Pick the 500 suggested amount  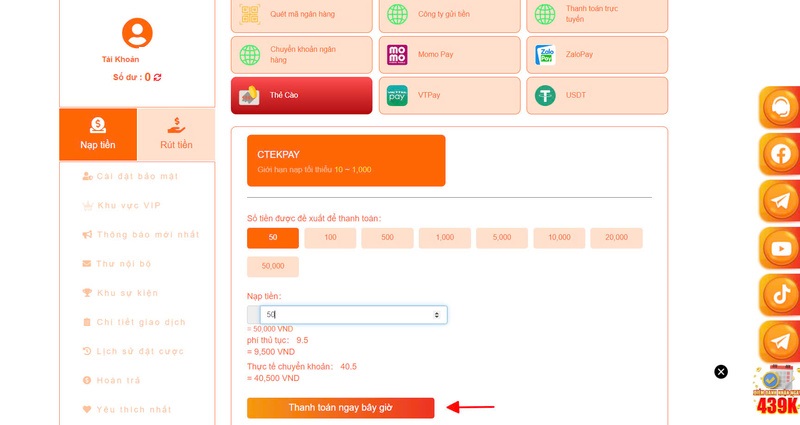(x=387, y=238)
